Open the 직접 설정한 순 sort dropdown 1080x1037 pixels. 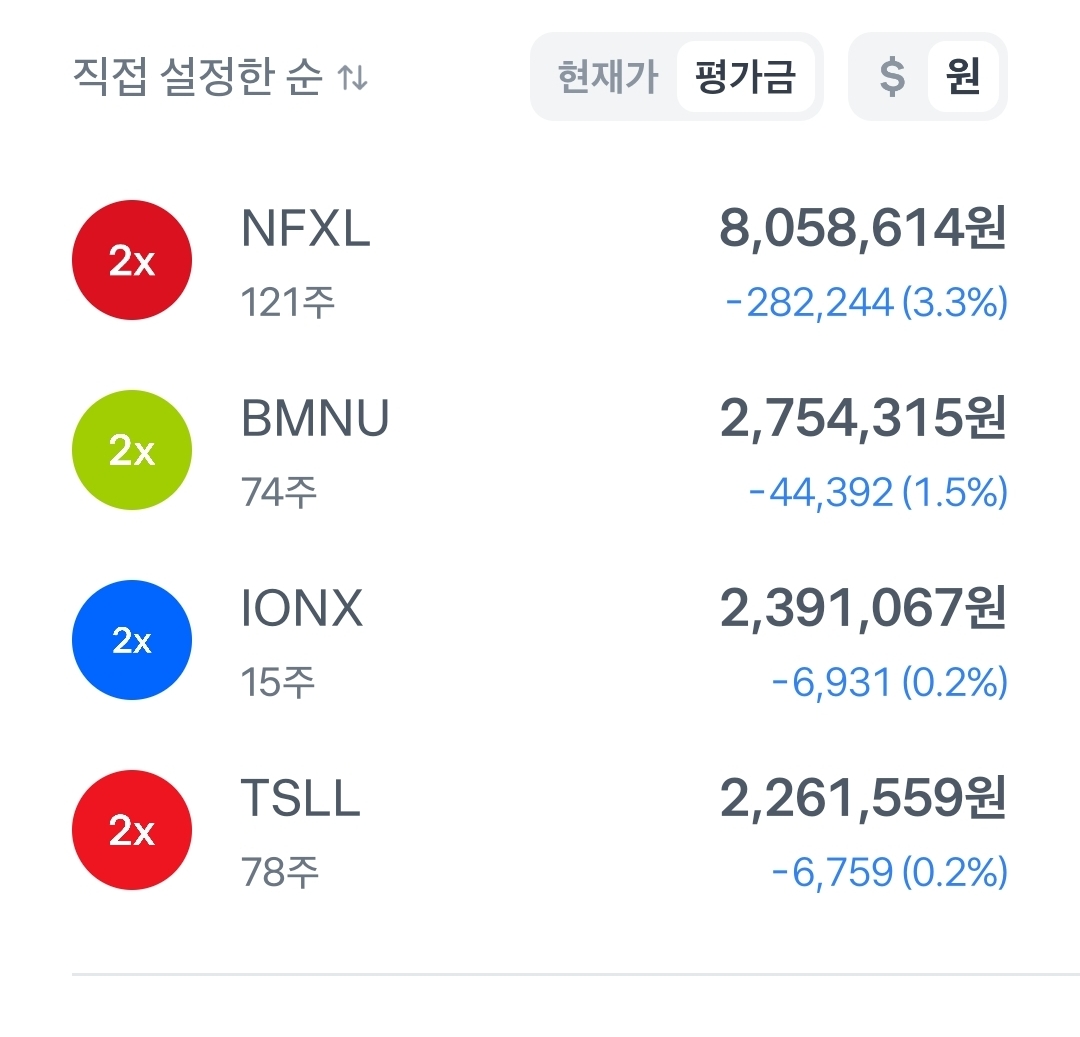coord(198,77)
